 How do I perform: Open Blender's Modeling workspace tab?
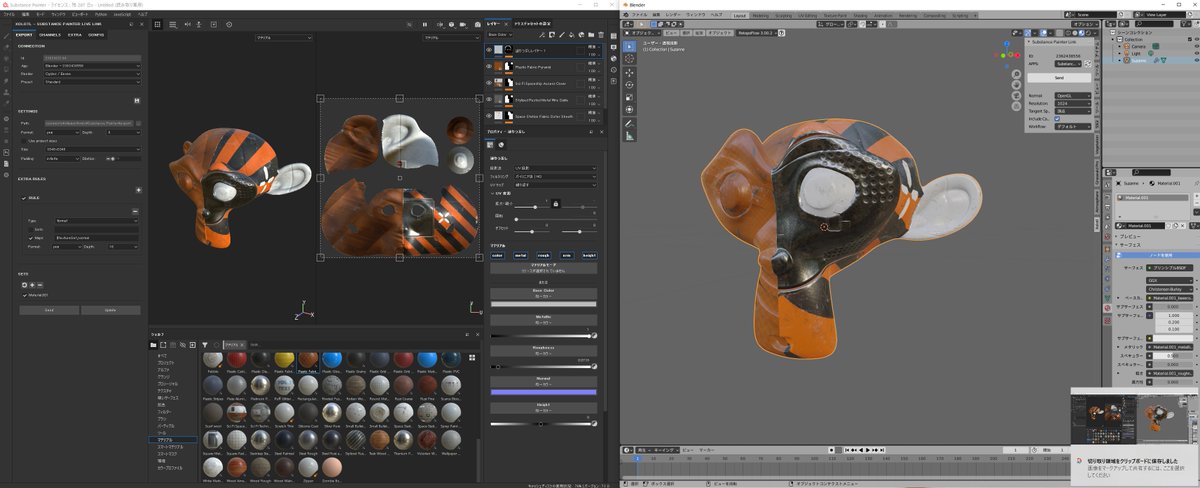(760, 15)
